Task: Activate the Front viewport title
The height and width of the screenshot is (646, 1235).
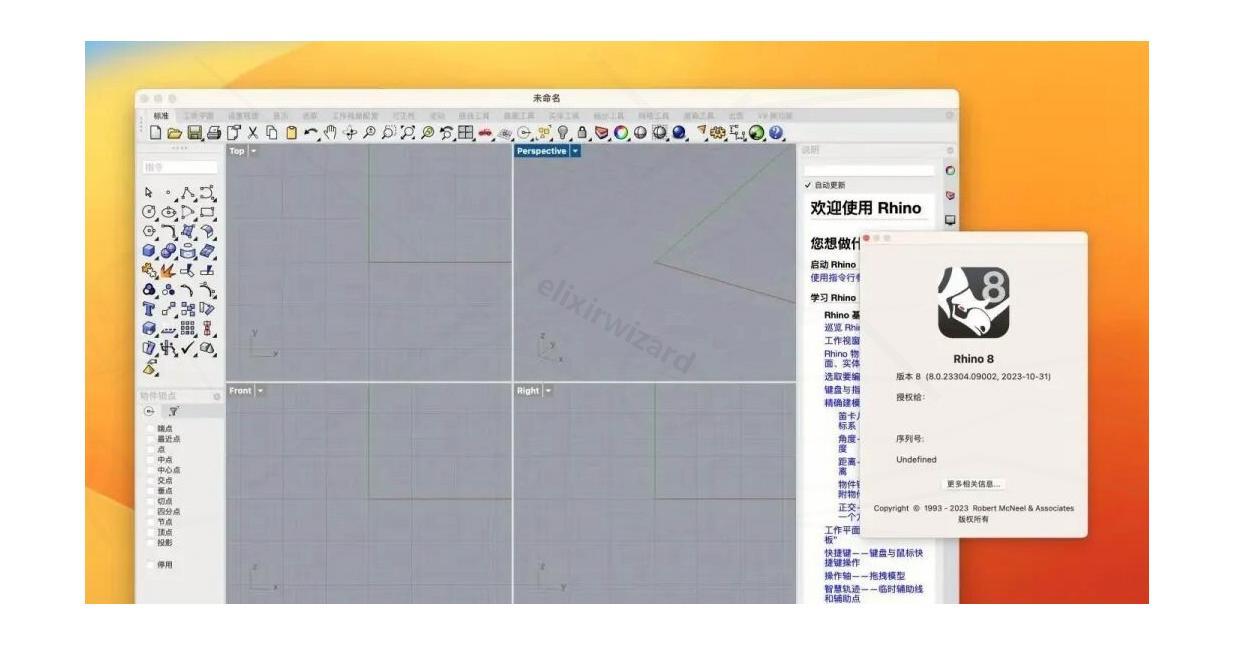Action: point(240,390)
